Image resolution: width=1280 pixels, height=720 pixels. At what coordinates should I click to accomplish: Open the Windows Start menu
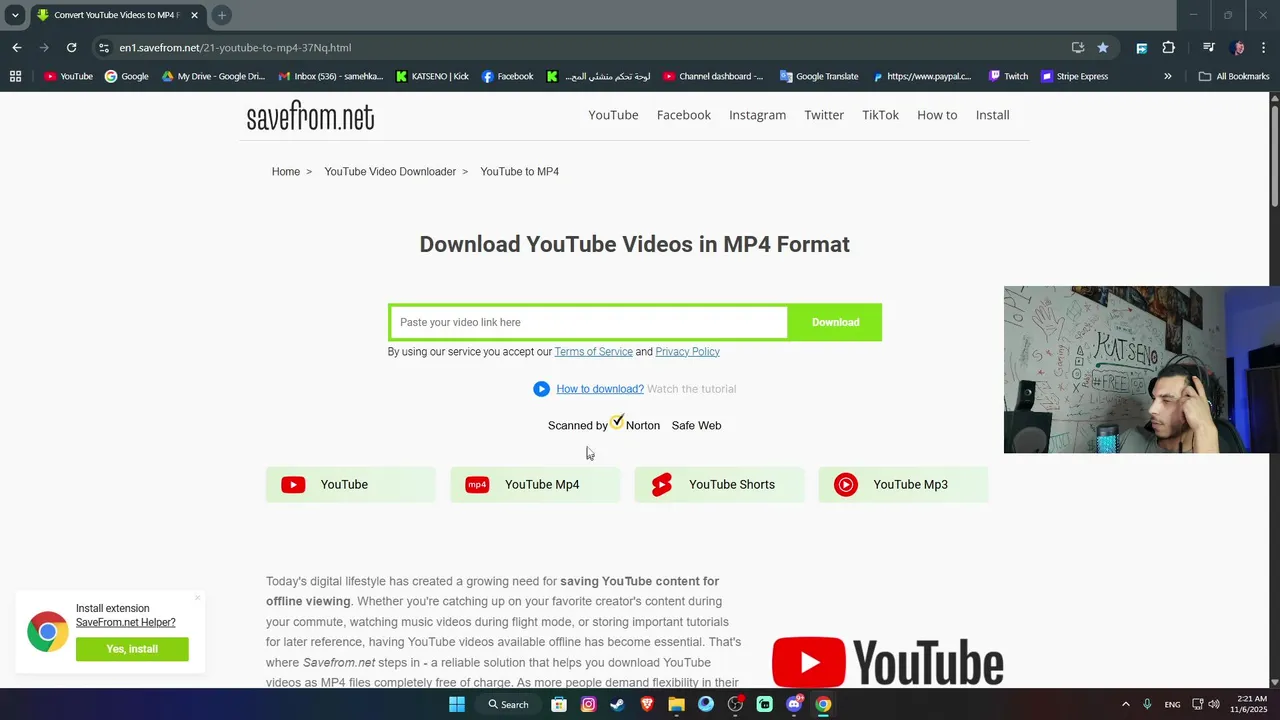457,704
